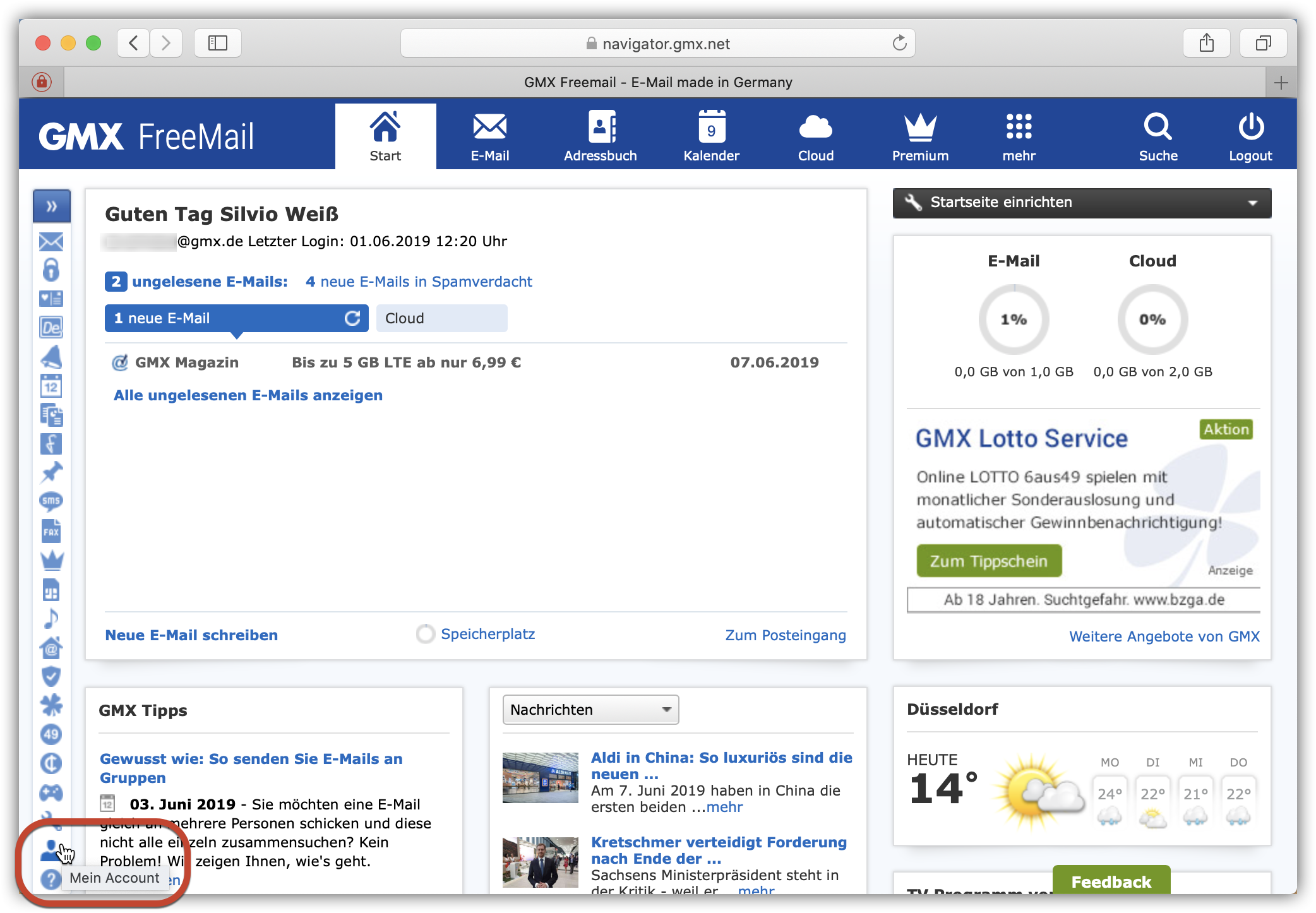Click the bell notification icon in sidebar

tap(51, 357)
